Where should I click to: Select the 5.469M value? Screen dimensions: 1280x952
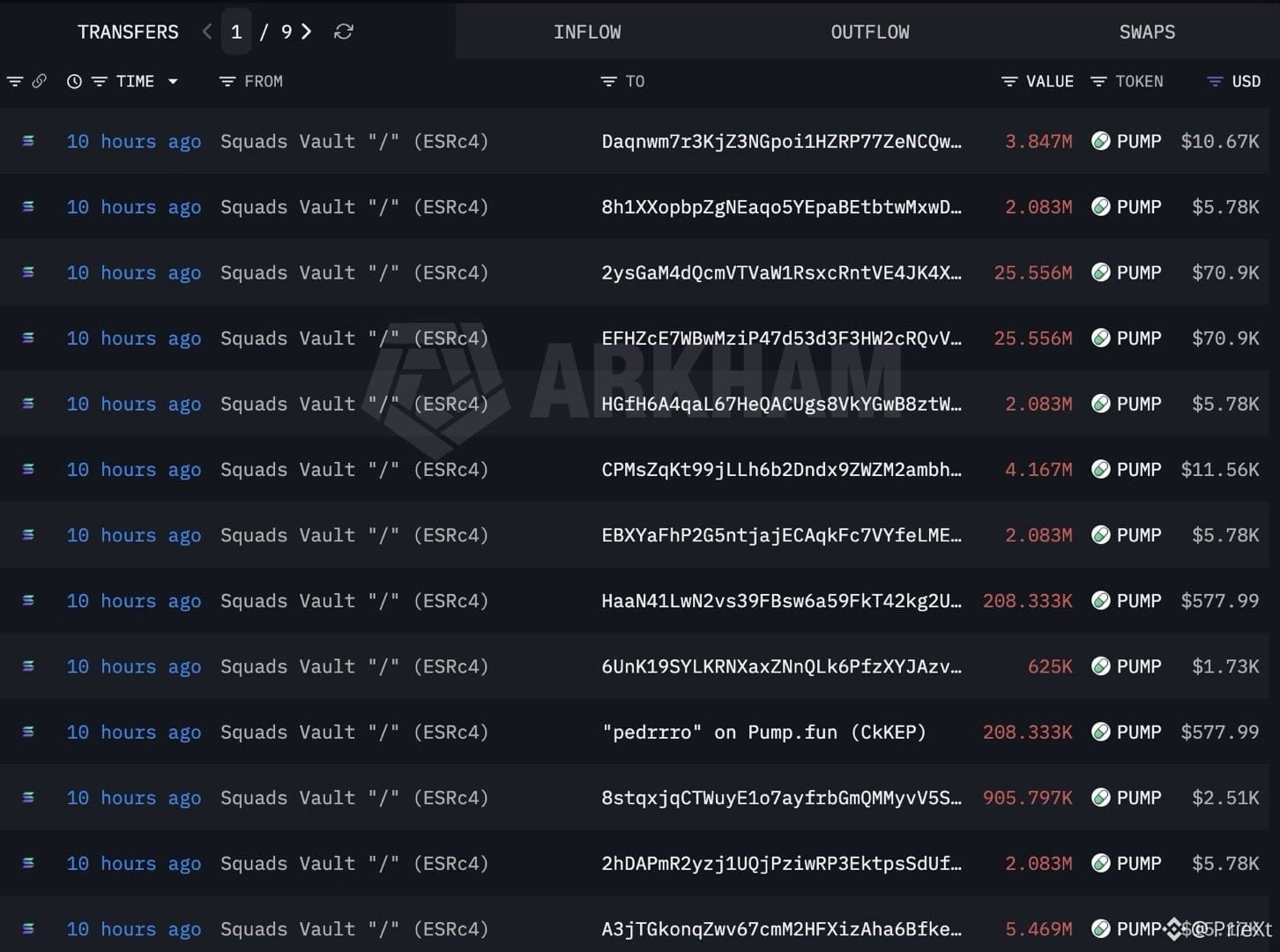pos(1038,929)
